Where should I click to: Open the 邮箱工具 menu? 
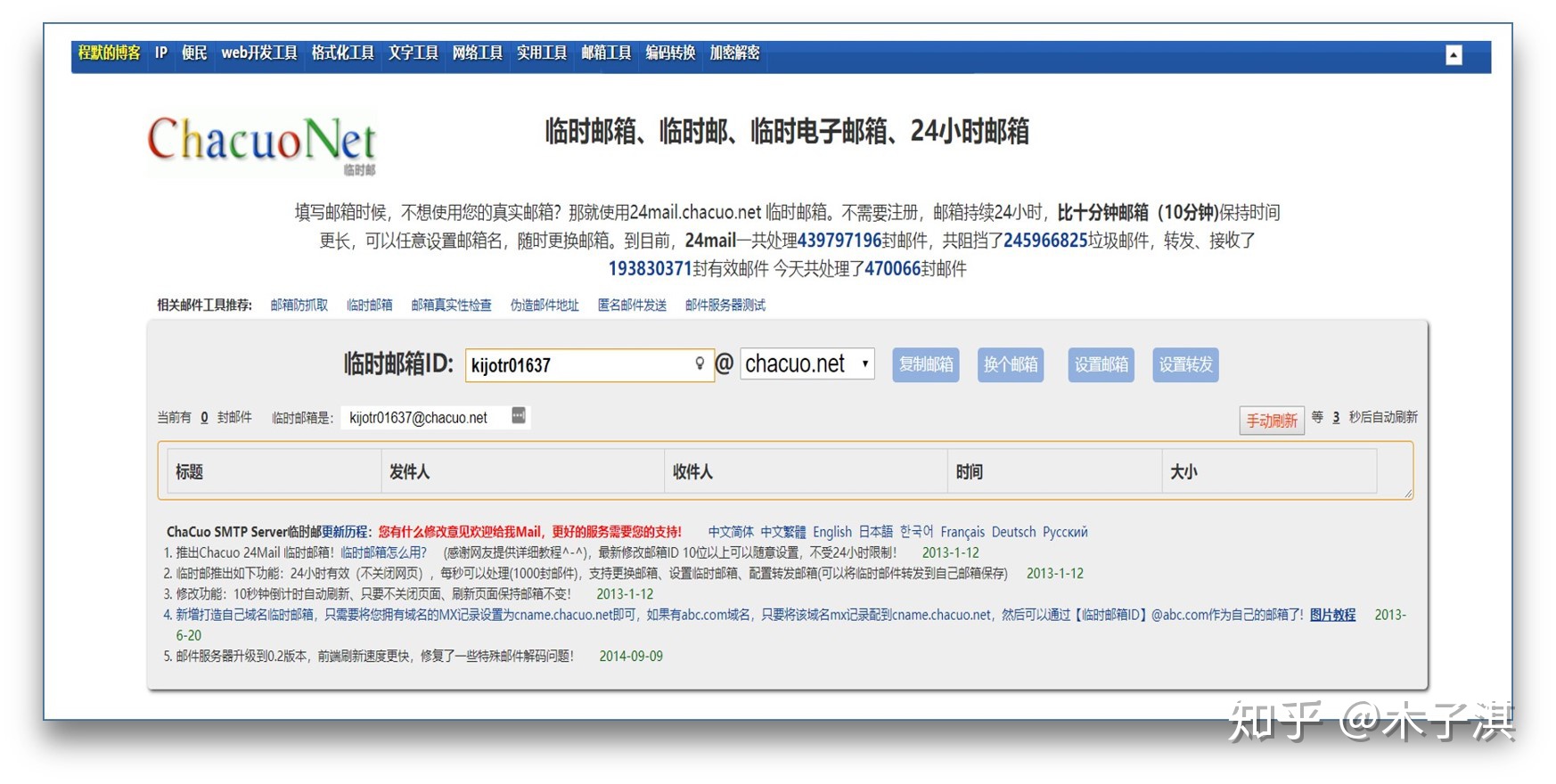[x=606, y=53]
